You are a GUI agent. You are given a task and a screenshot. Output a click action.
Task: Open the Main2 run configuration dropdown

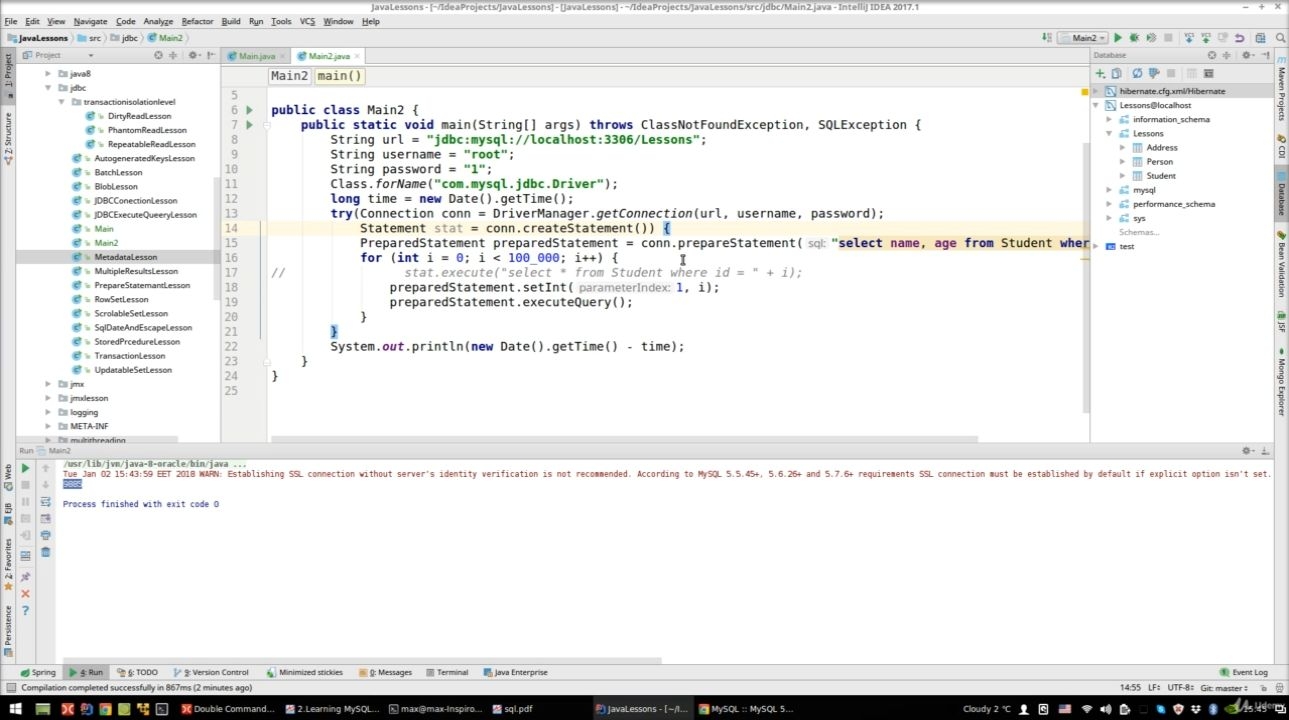tap(1083, 38)
